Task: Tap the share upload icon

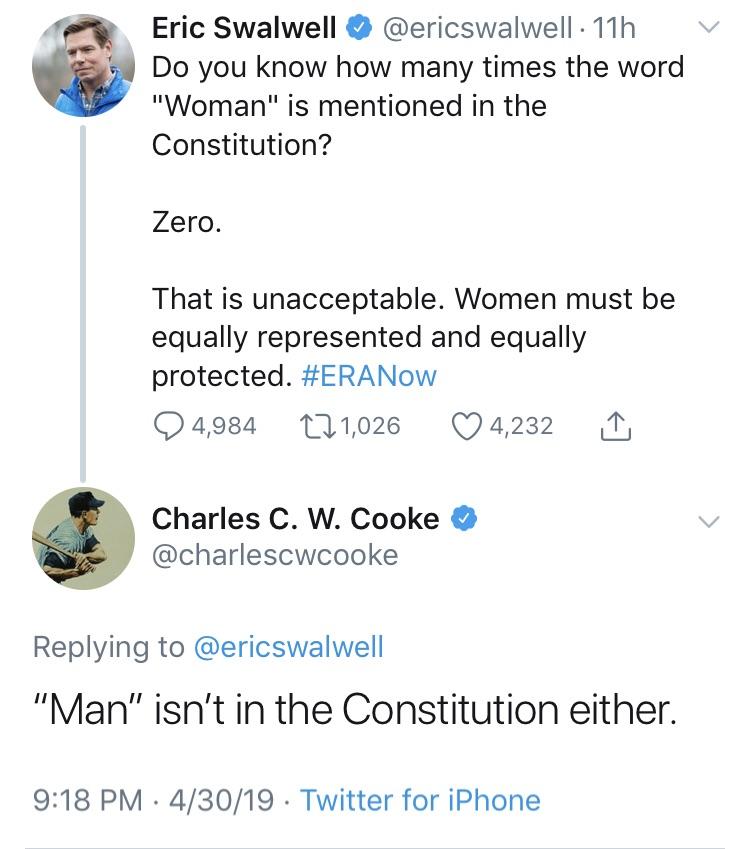Action: pyautogui.click(x=616, y=426)
